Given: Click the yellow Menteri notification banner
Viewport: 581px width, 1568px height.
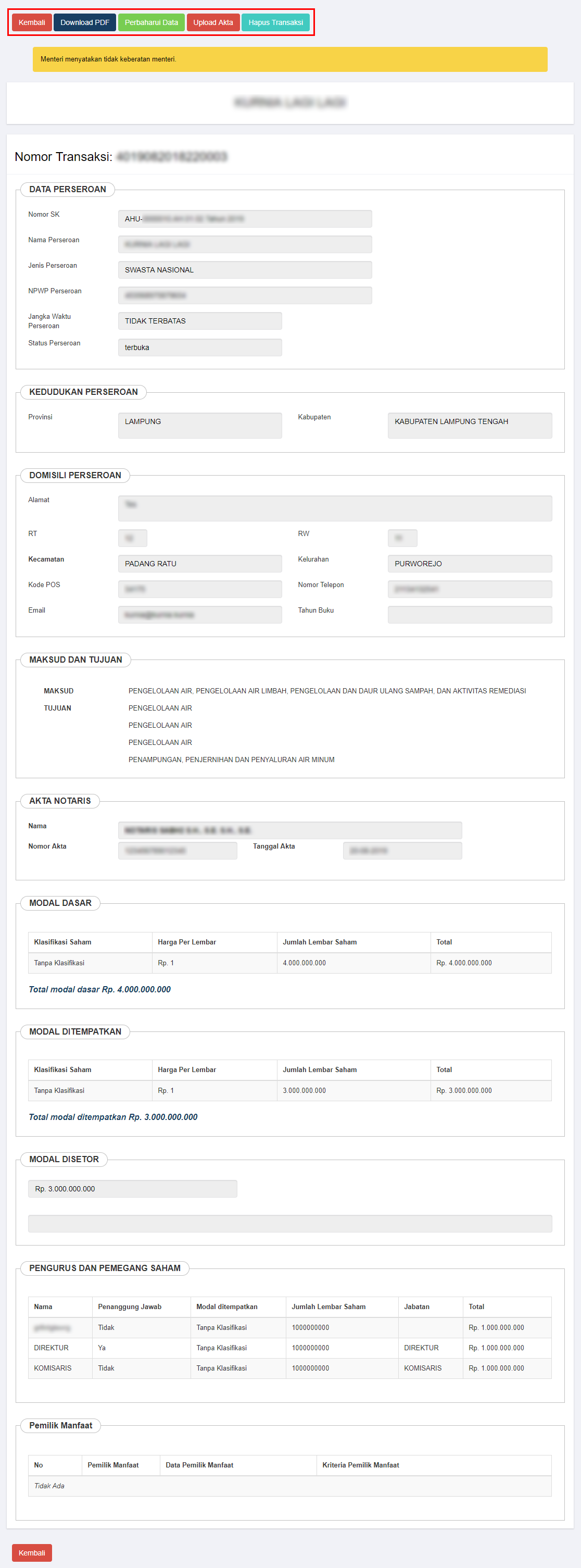Looking at the screenshot, I should pos(289,60).
